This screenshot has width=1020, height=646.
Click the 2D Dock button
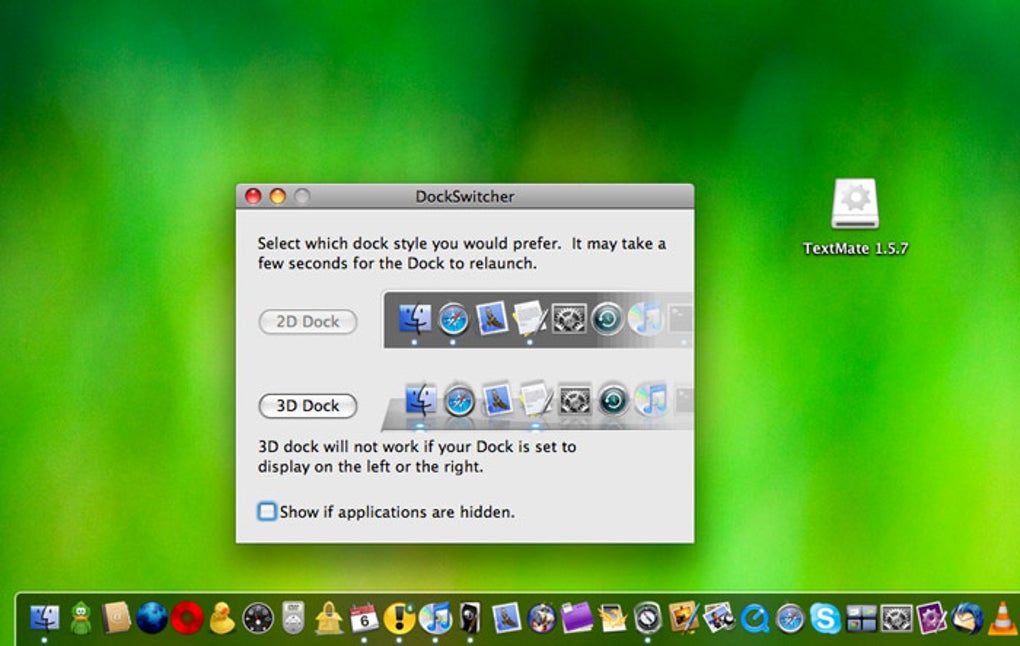[x=308, y=321]
